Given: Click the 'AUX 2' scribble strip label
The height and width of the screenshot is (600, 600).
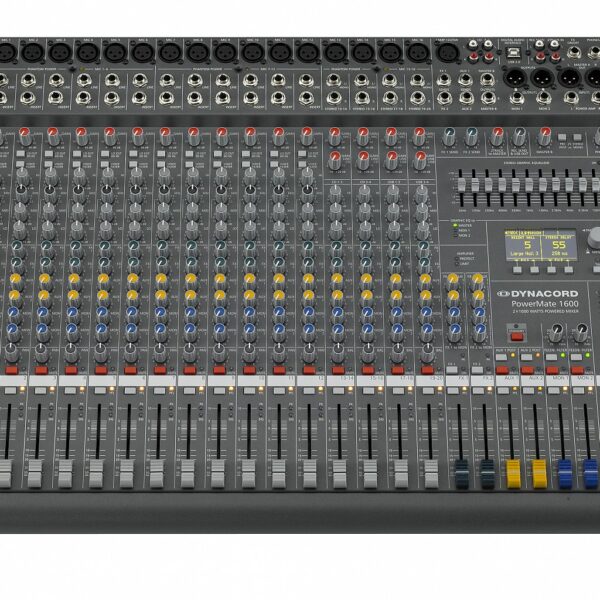Looking at the screenshot, I should (x=535, y=378).
